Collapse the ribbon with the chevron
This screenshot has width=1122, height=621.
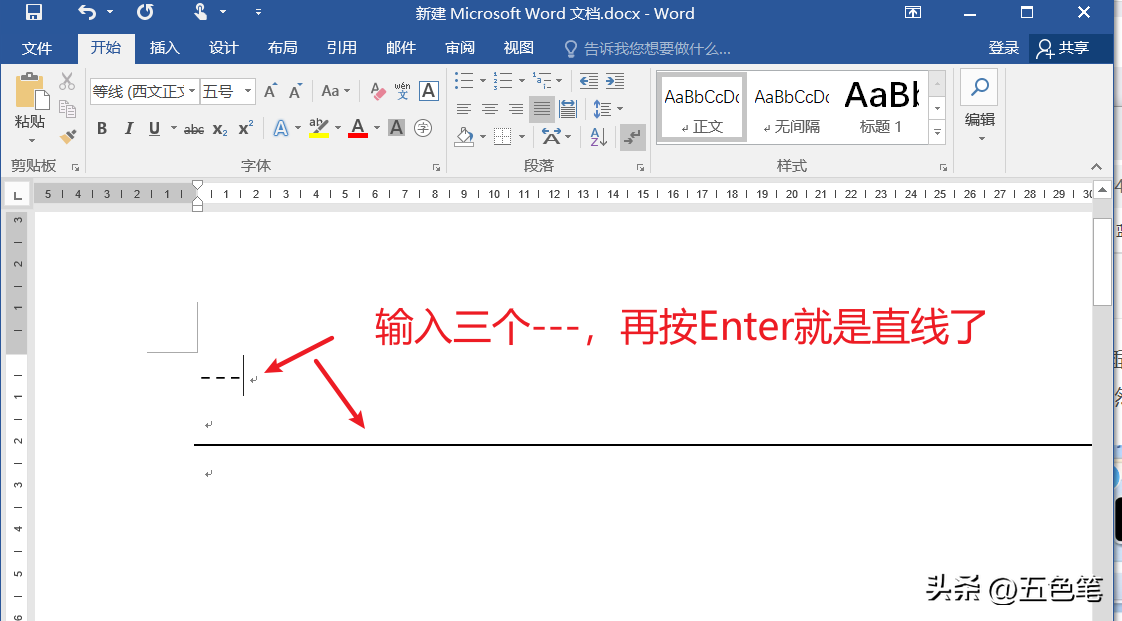[x=1096, y=167]
